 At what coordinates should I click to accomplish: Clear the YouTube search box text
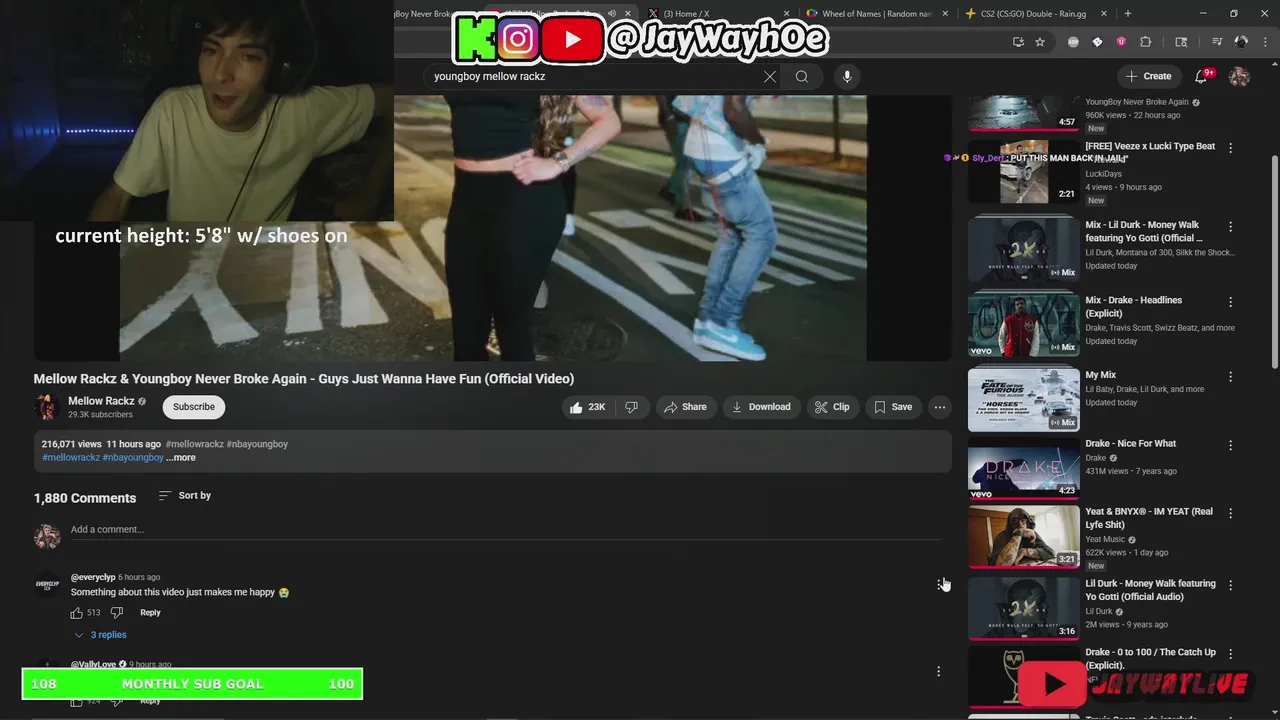(x=770, y=76)
